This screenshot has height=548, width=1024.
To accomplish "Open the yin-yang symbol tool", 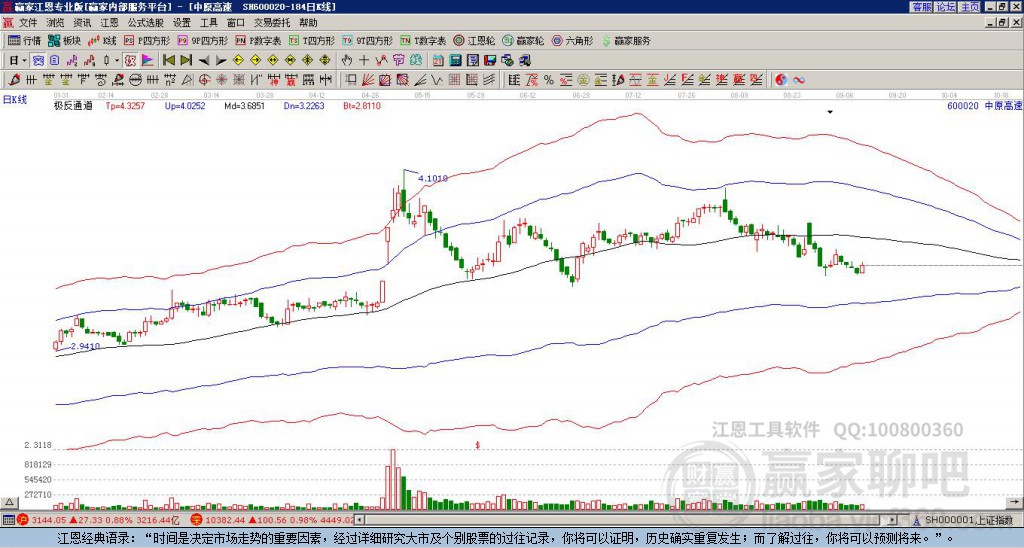I will (x=781, y=80).
